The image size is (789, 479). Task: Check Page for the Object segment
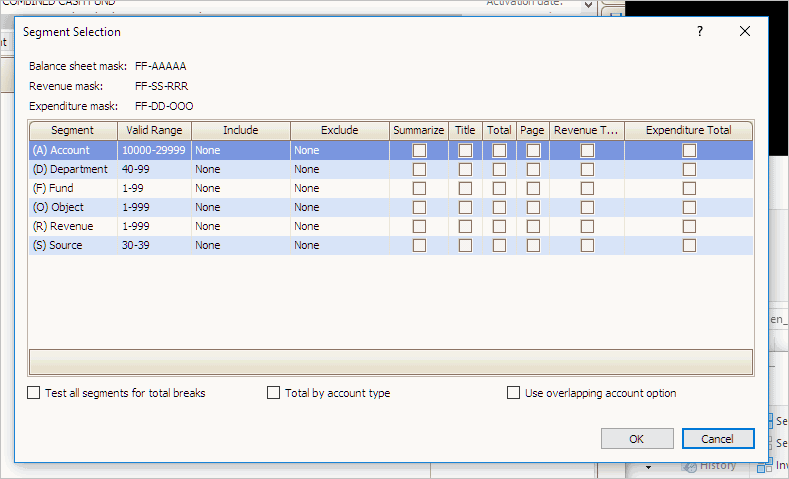coord(533,207)
